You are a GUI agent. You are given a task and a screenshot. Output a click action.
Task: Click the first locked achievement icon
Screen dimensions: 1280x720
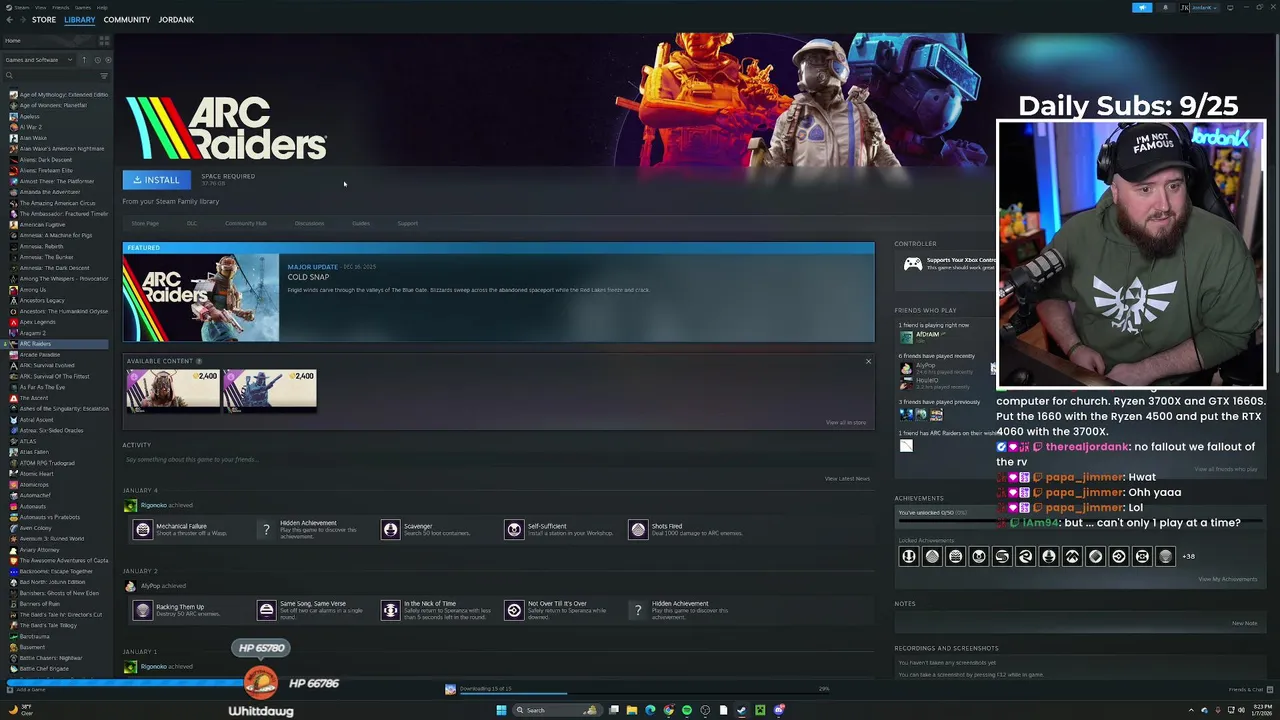(909, 556)
